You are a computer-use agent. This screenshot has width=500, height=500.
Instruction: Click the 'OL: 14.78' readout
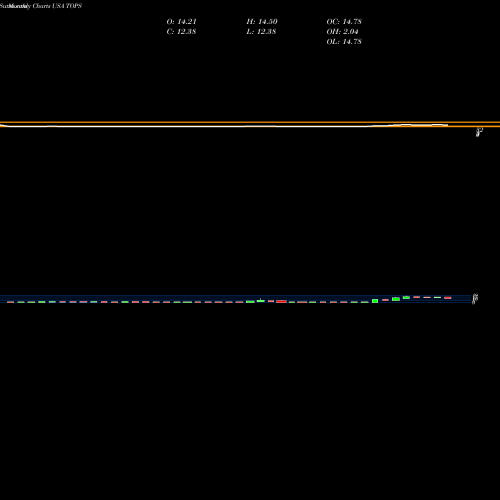click(x=344, y=42)
